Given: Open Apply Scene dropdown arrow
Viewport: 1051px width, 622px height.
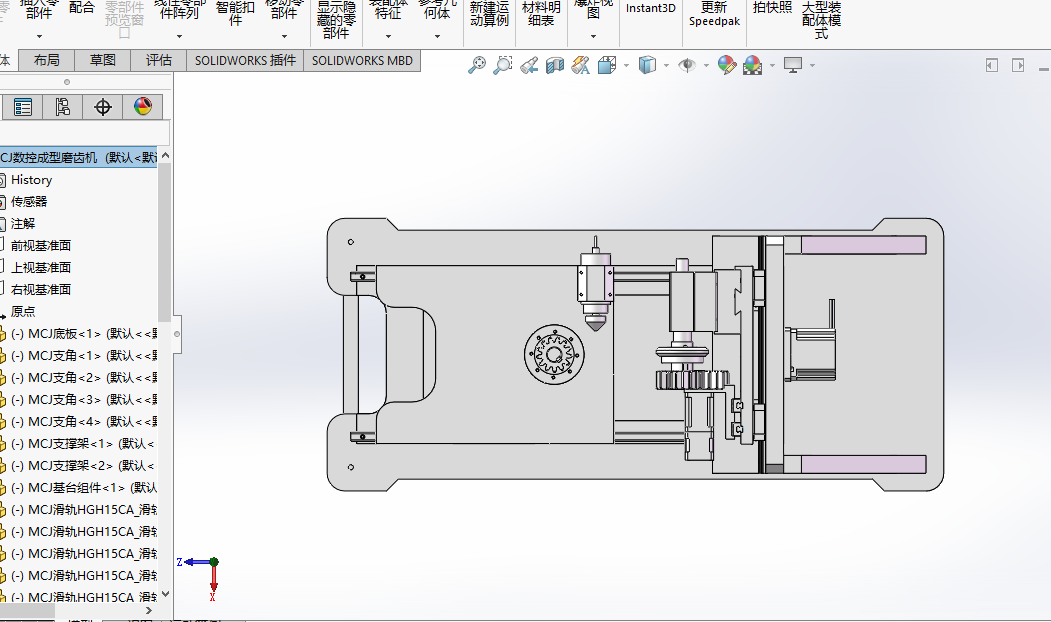Looking at the screenshot, I should click(x=772, y=66).
